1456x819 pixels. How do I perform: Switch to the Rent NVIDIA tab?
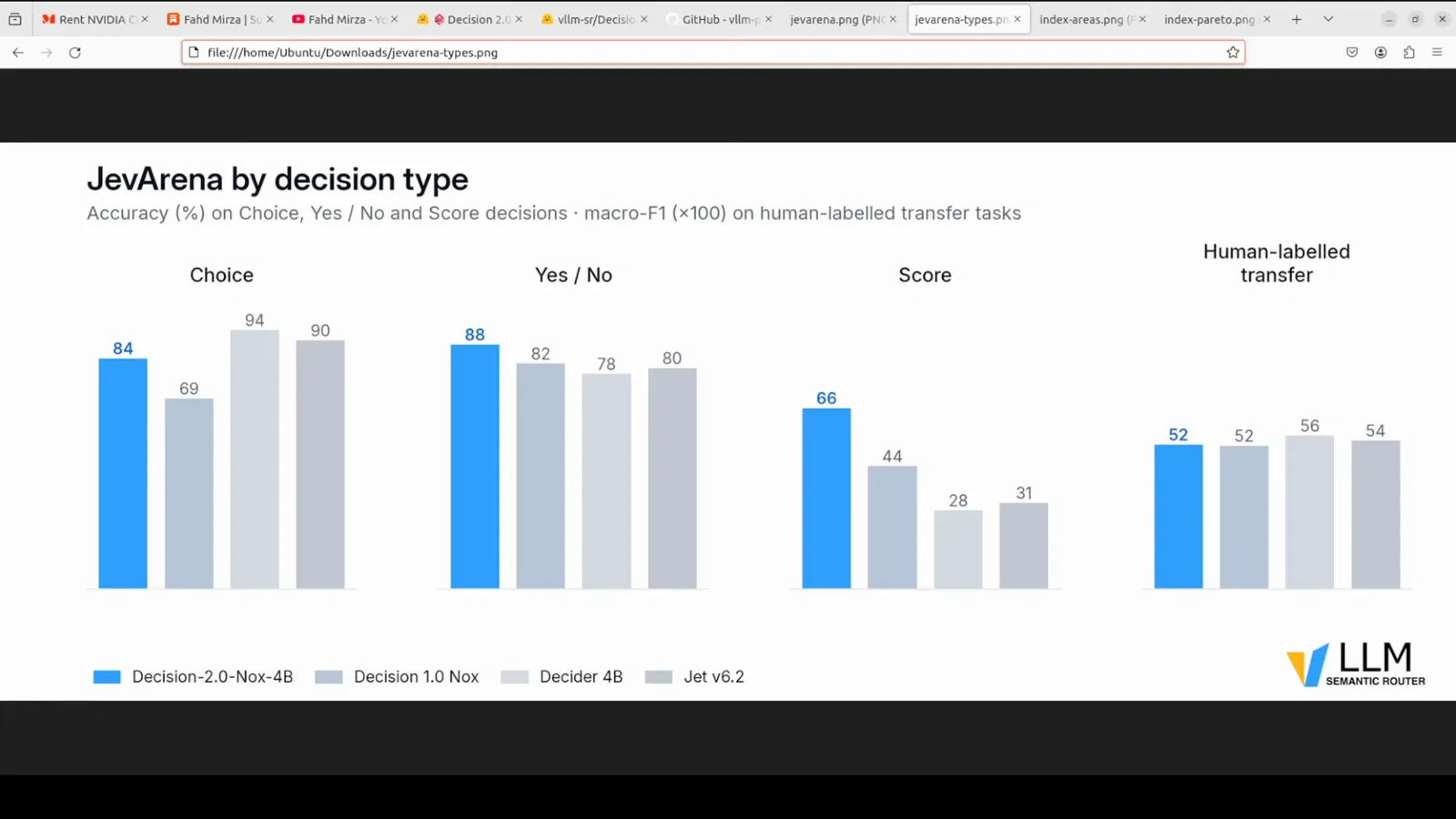tap(95, 19)
